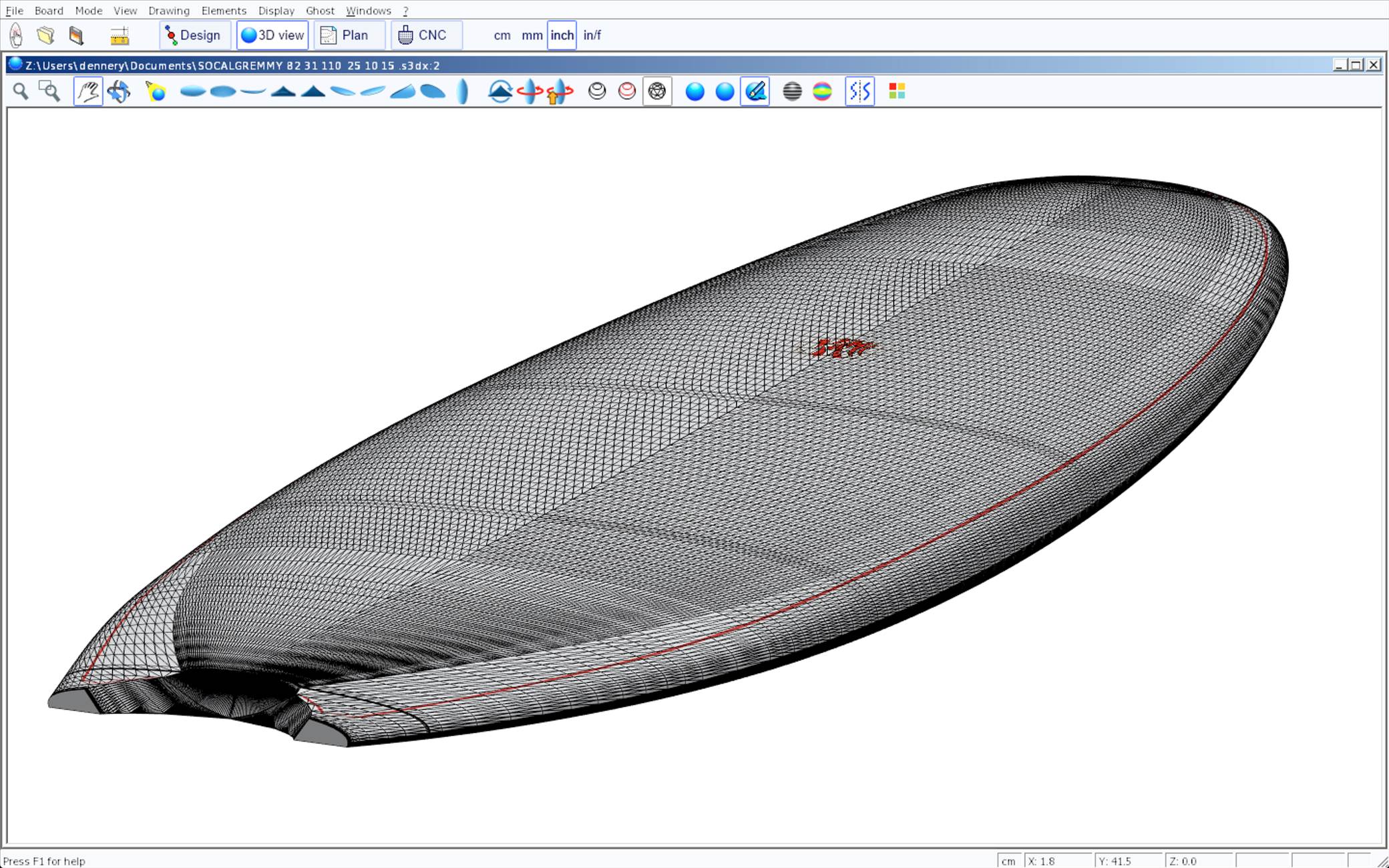Select the 3D rotate view tool

coord(119,91)
